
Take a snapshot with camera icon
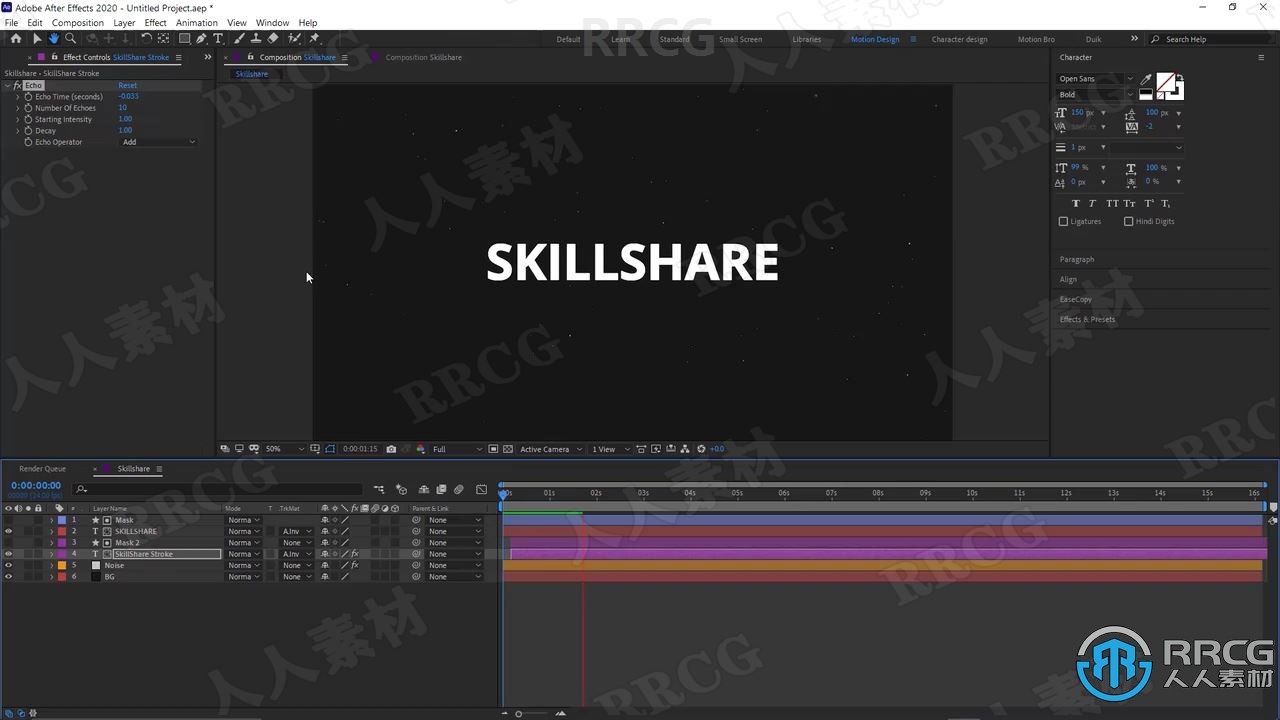coord(391,449)
